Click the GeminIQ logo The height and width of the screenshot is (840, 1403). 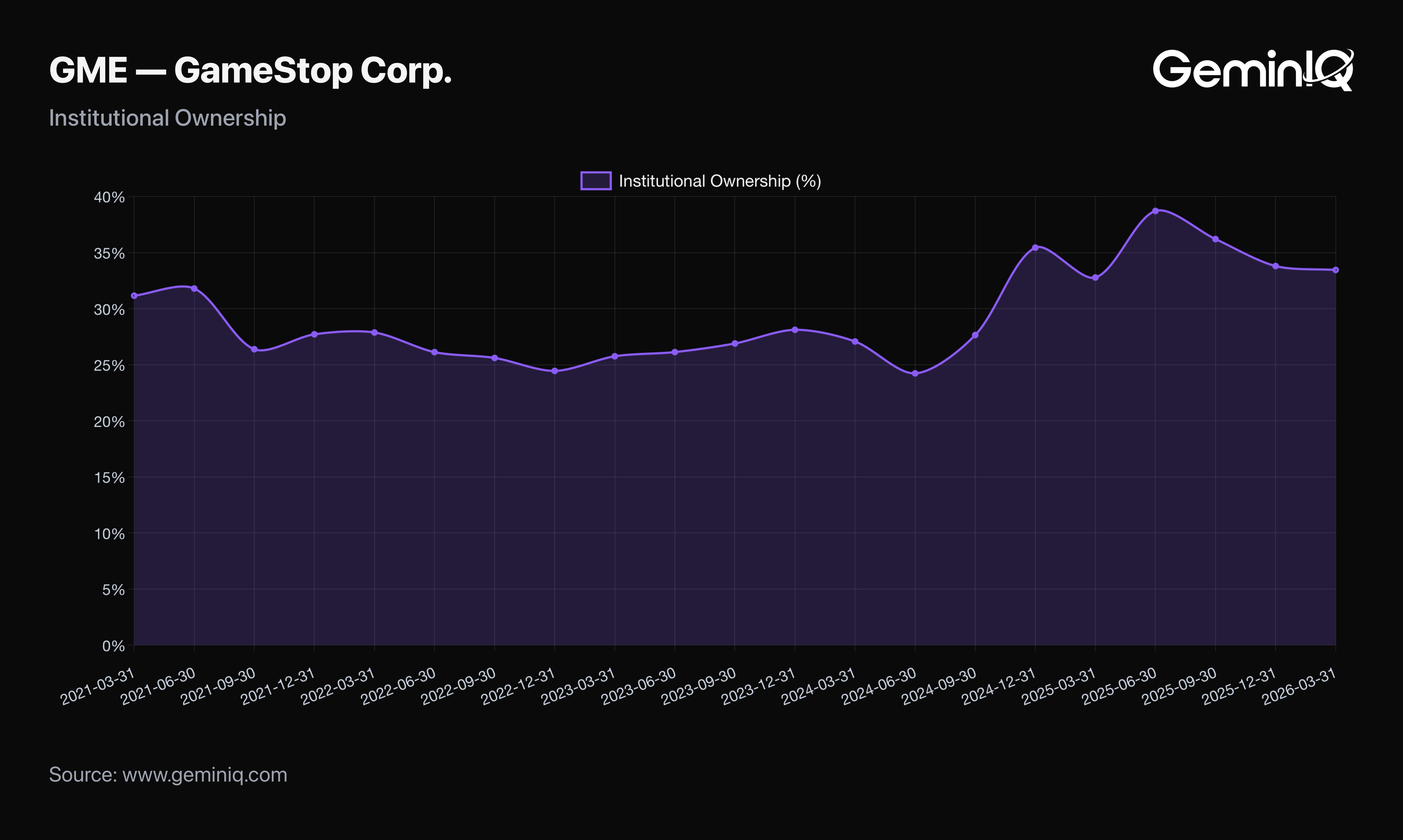point(1253,70)
